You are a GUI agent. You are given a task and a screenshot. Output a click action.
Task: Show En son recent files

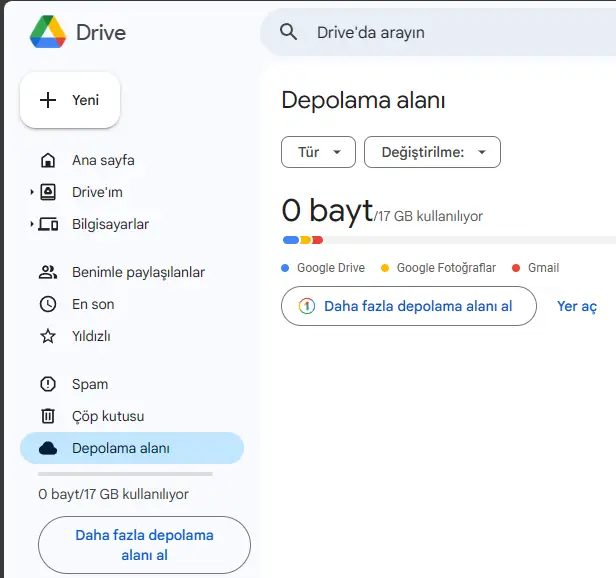(132, 304)
